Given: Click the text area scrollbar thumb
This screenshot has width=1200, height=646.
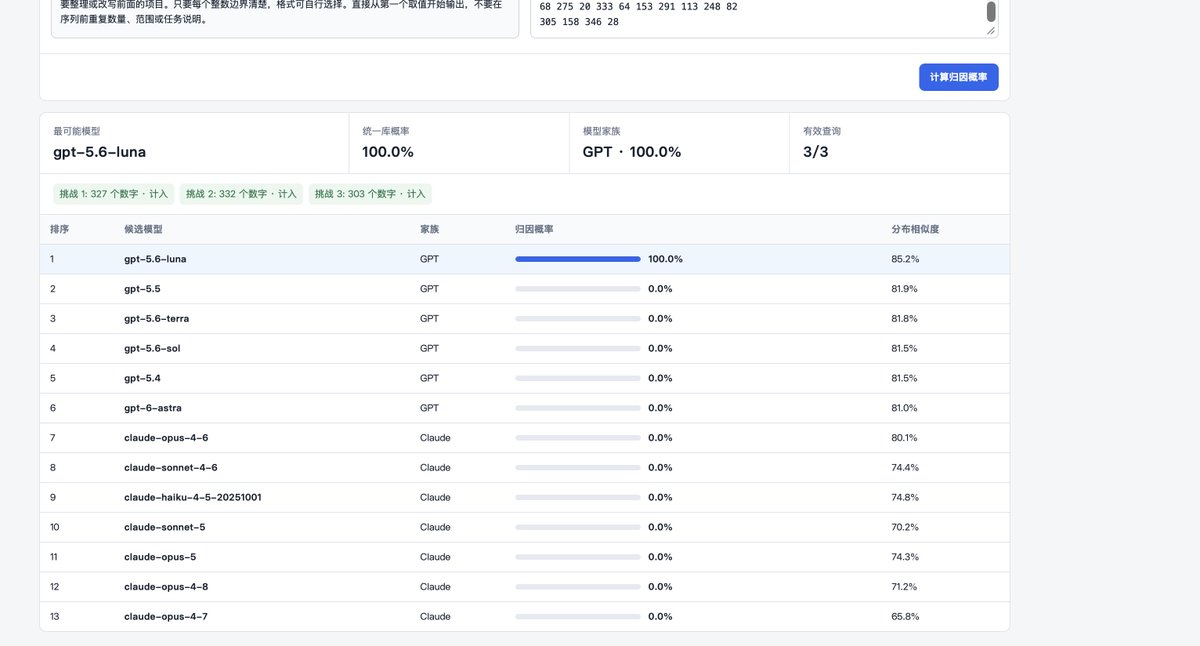Looking at the screenshot, I should [x=991, y=12].
